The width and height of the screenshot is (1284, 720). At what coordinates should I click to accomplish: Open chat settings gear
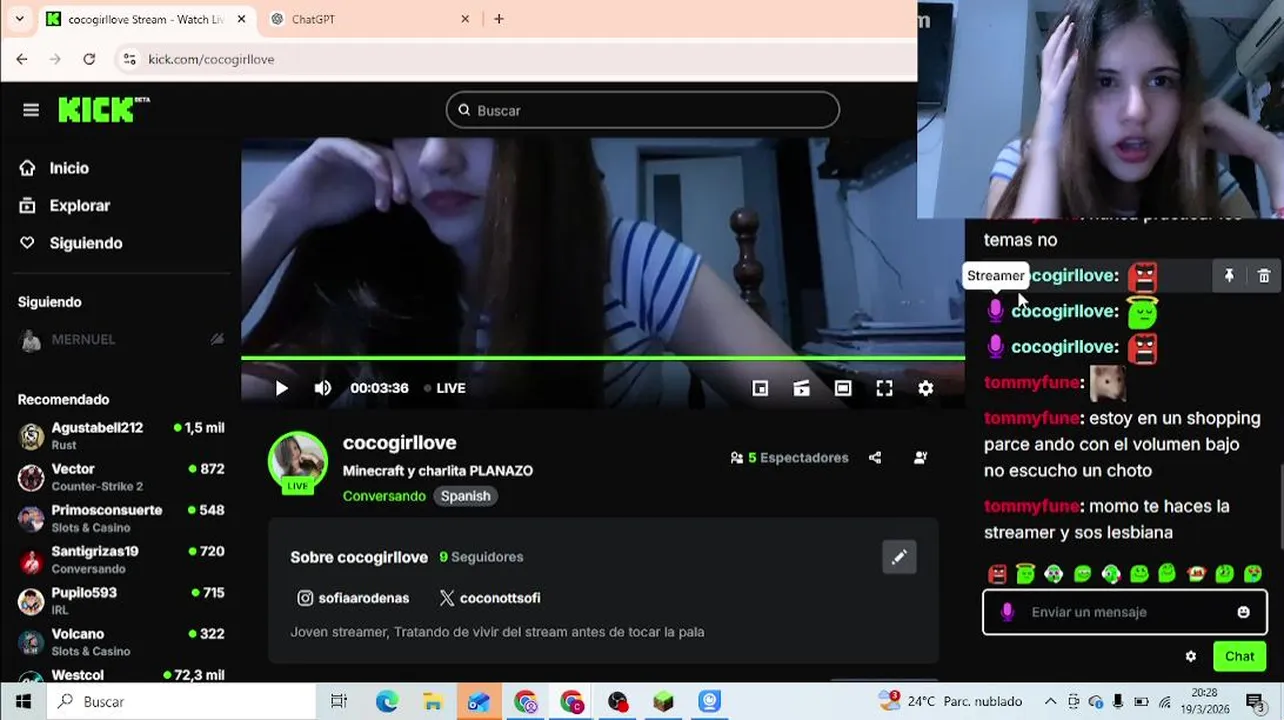(1190, 657)
